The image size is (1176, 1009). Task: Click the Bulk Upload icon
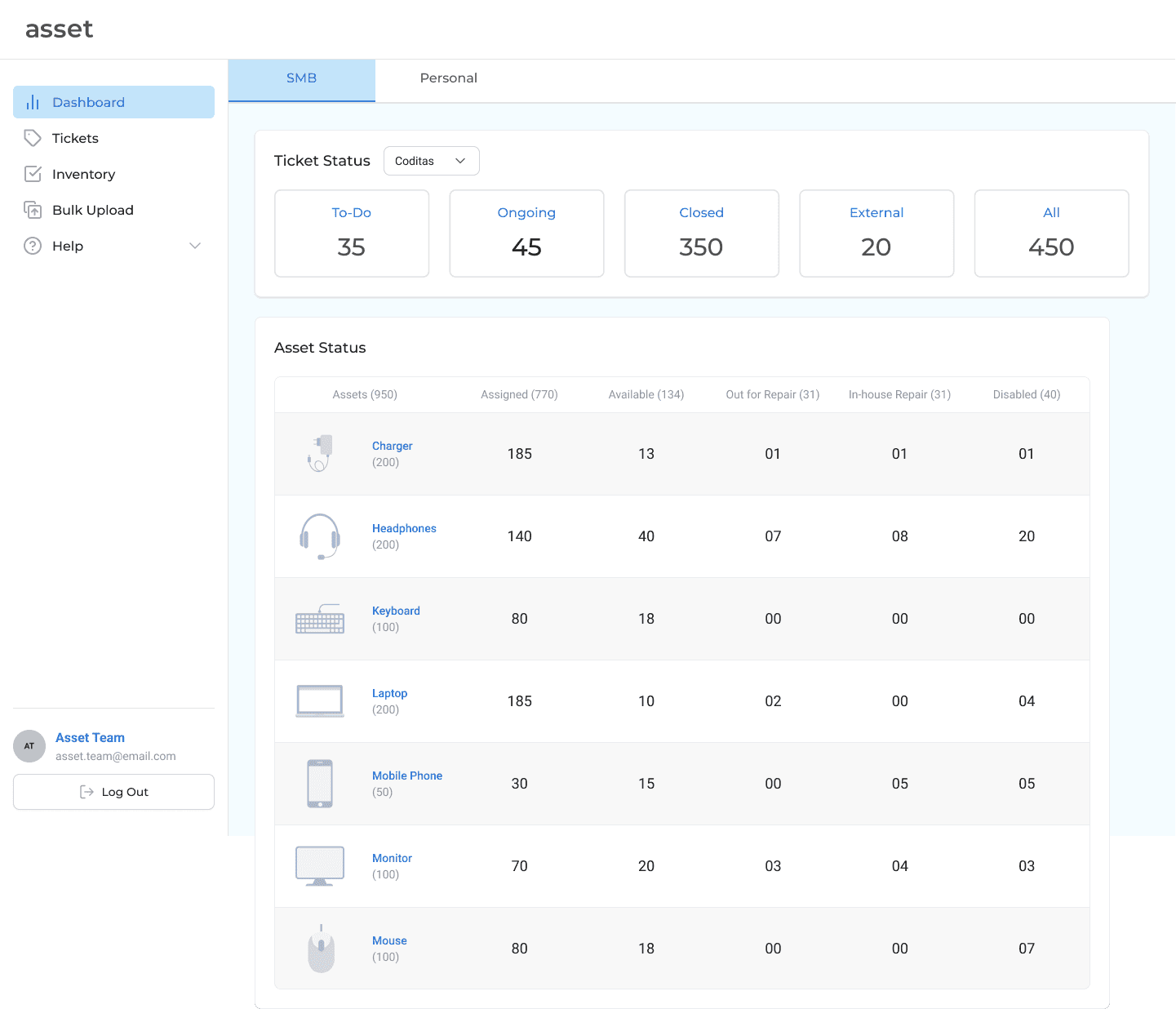pyautogui.click(x=33, y=210)
